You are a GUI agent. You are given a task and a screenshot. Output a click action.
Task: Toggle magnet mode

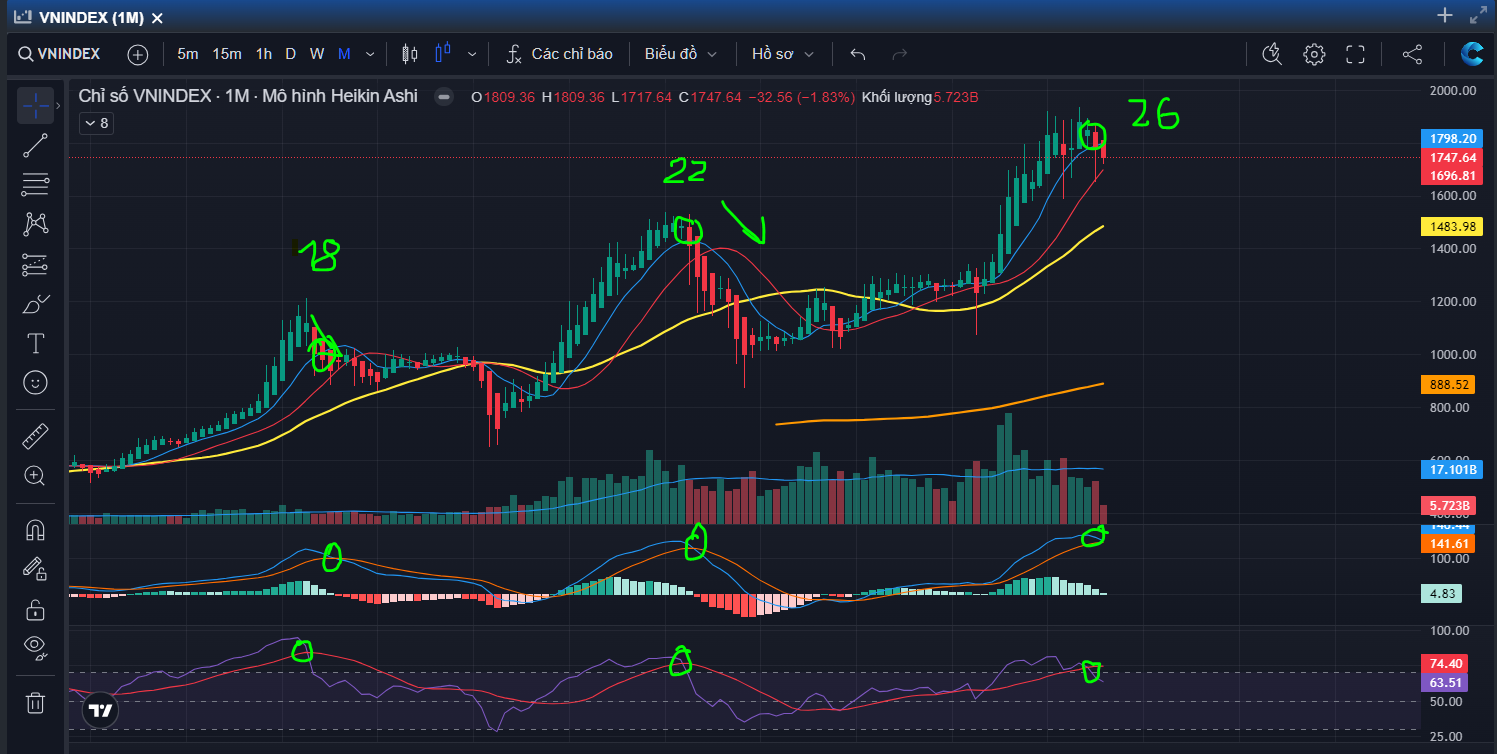35,530
